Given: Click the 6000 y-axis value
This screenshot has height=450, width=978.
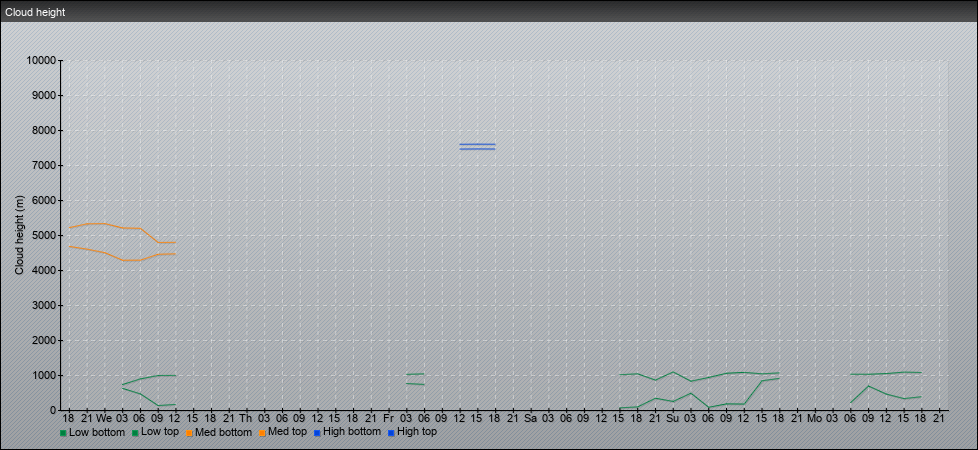Looking at the screenshot, I should [44, 200].
